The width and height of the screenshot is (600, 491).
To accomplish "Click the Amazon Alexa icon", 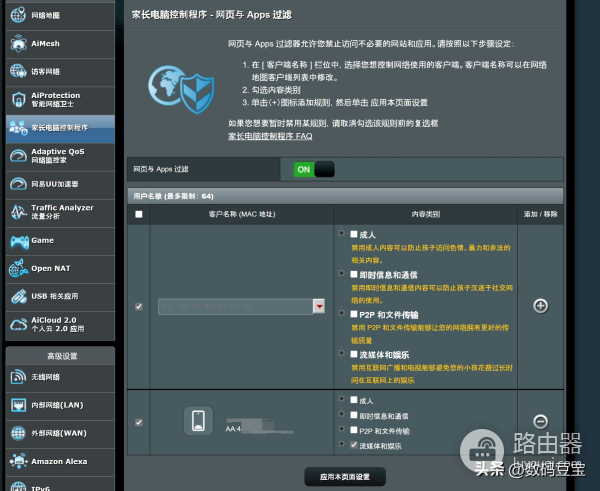I will 18,461.
